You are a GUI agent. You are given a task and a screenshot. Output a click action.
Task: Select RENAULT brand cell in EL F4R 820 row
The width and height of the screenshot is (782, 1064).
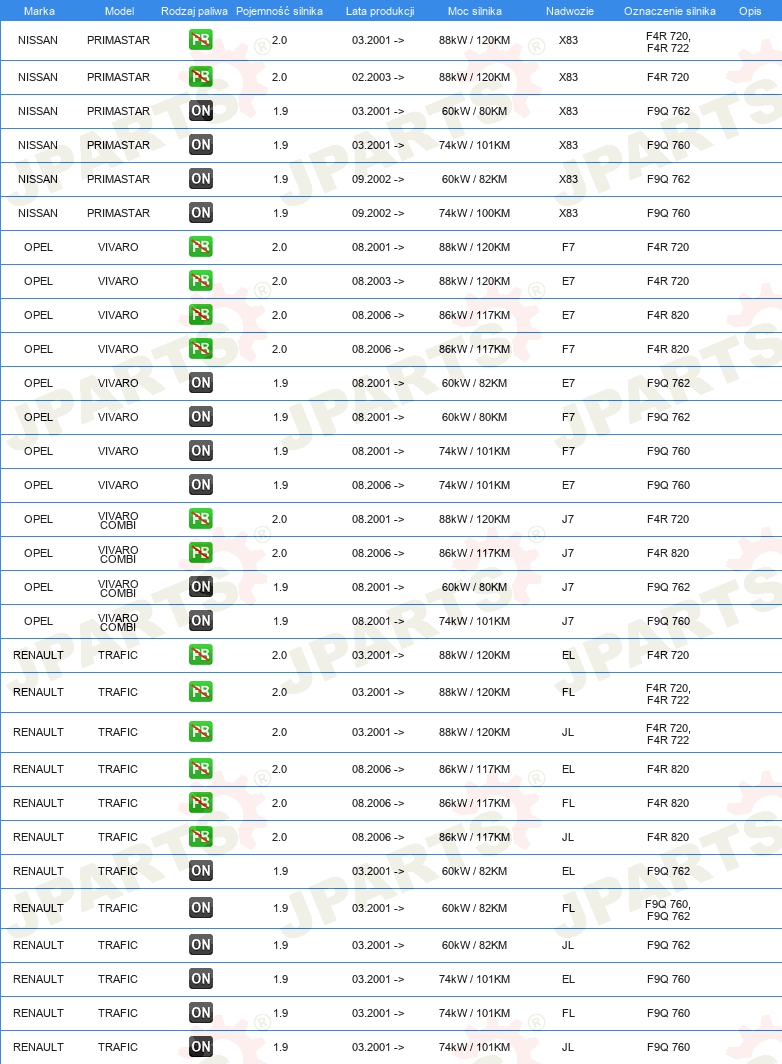tap(38, 769)
